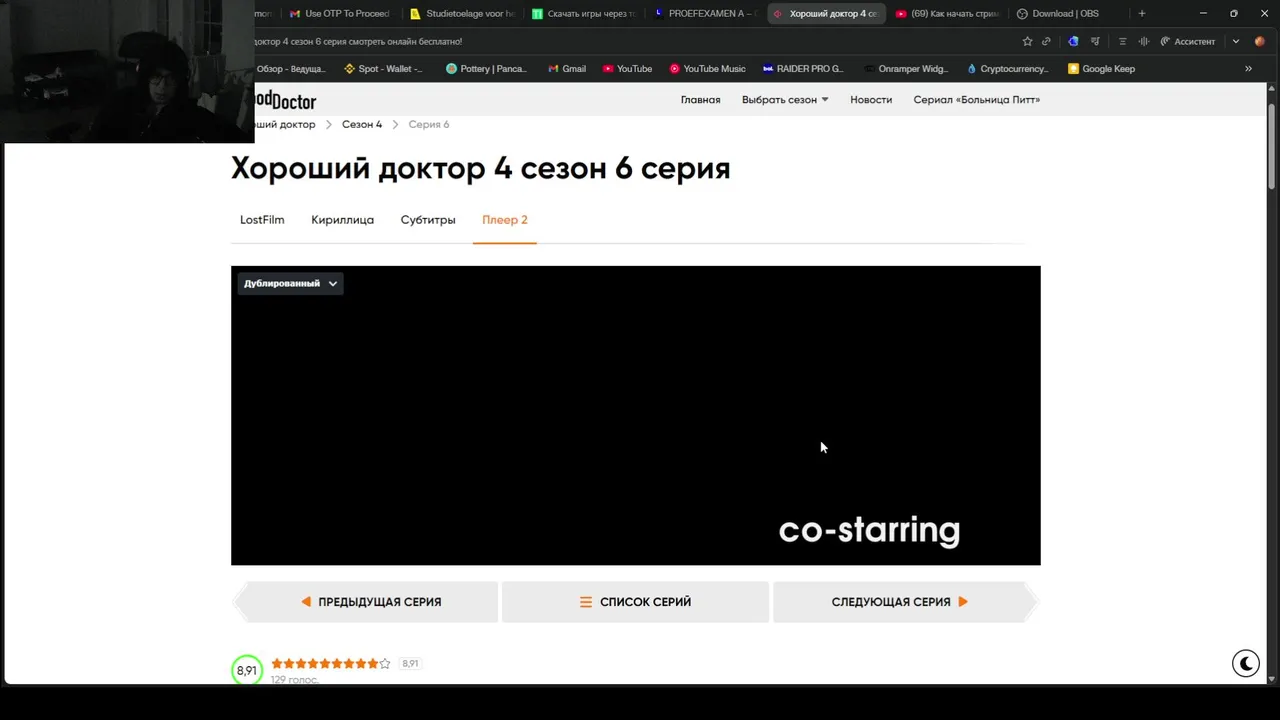Image resolution: width=1280 pixels, height=720 pixels.
Task: Open the three-lines reader icon in toolbar
Action: point(1122,41)
